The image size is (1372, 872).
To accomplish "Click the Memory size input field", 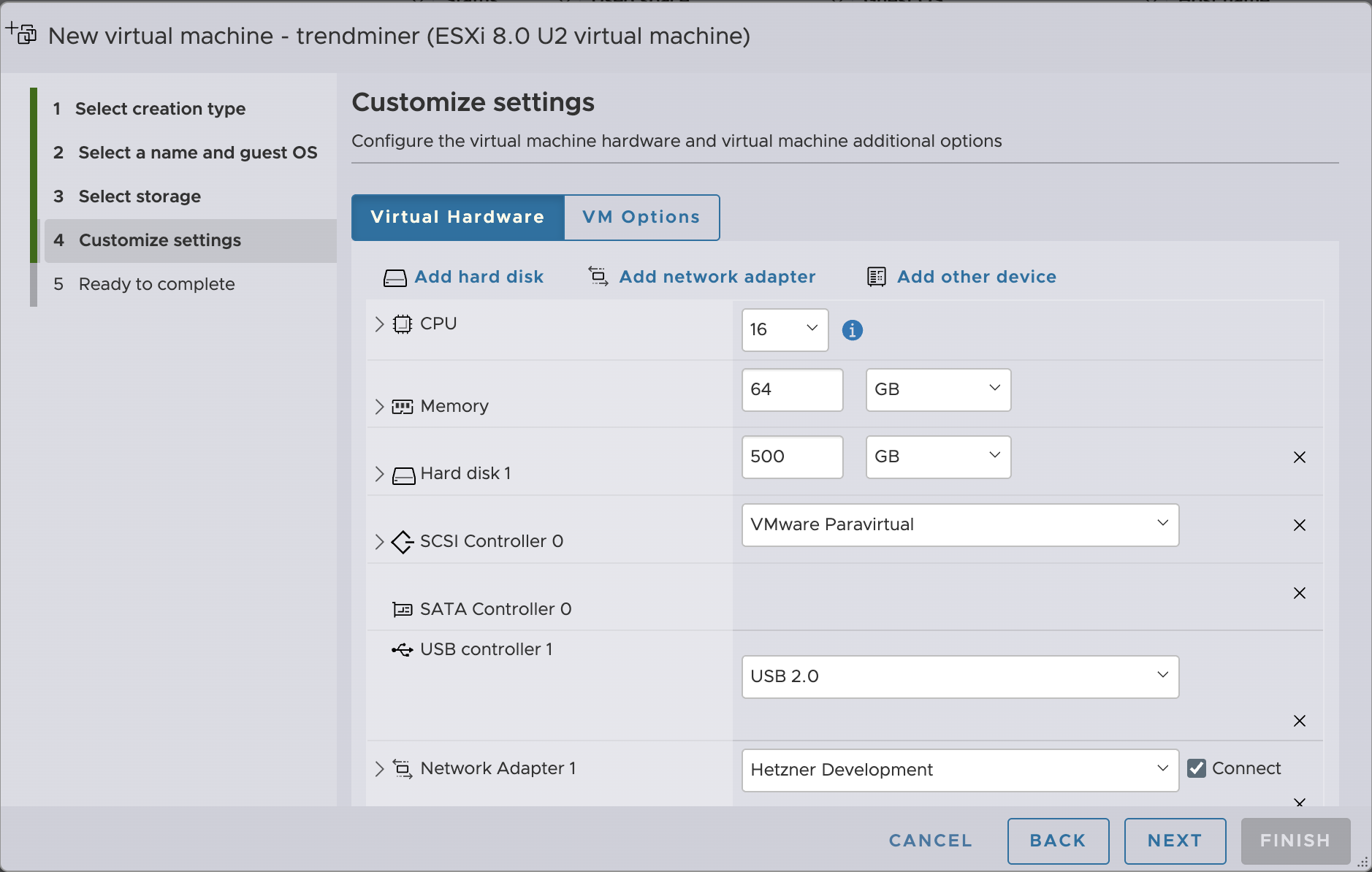I will tap(792, 390).
